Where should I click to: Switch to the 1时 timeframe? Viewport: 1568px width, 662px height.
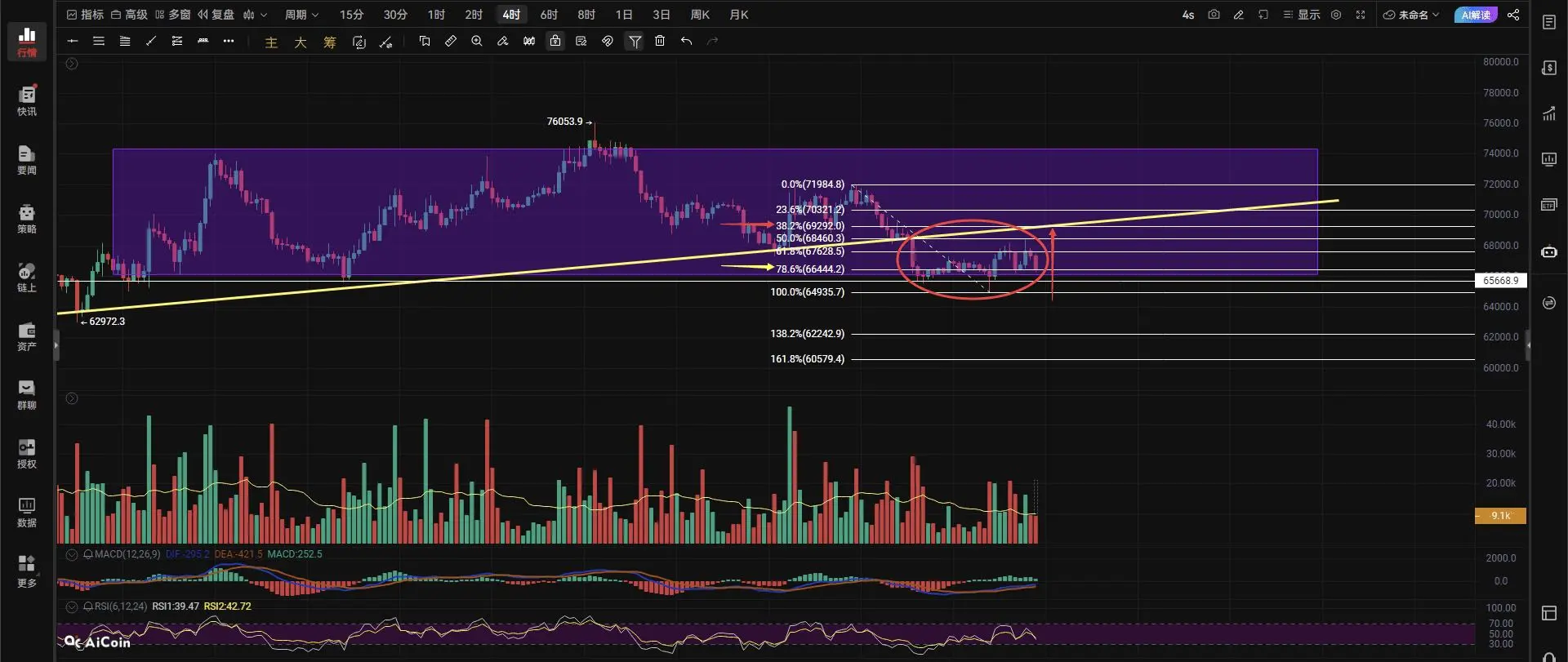pos(436,15)
